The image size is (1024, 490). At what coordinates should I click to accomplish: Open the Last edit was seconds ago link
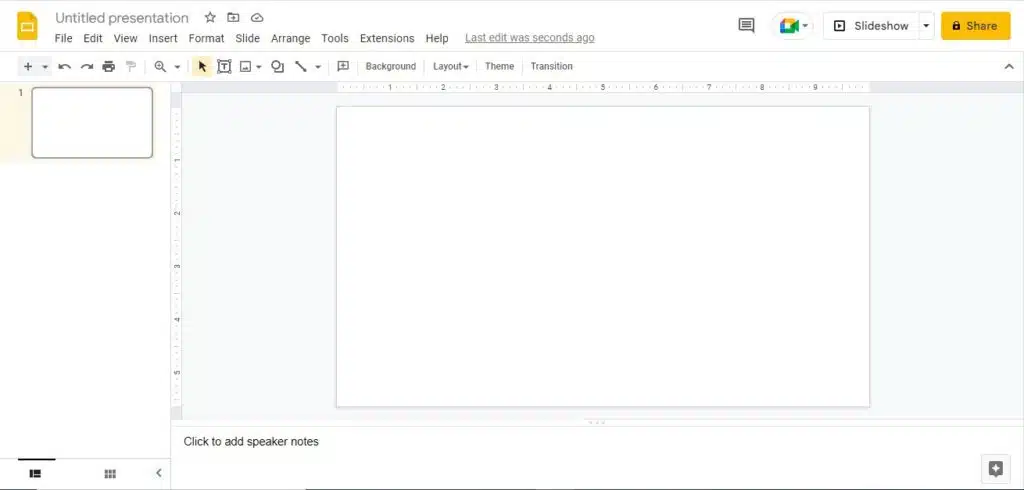point(529,38)
